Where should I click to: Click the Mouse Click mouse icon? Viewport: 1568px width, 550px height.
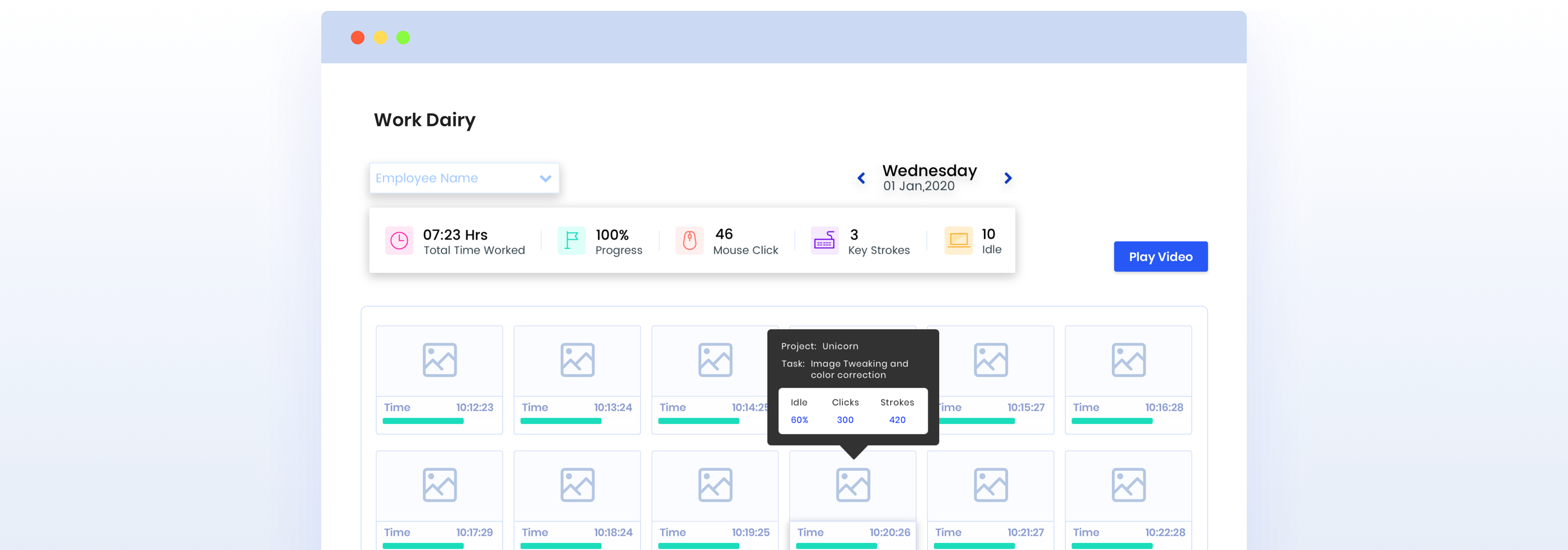[x=689, y=241]
